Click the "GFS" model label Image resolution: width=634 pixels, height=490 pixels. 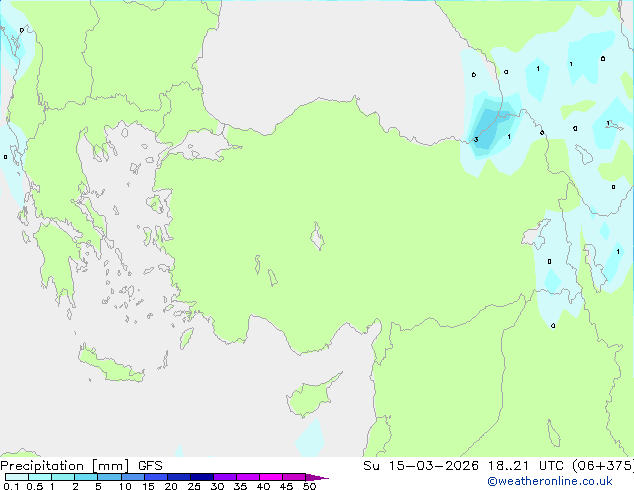click(150, 466)
